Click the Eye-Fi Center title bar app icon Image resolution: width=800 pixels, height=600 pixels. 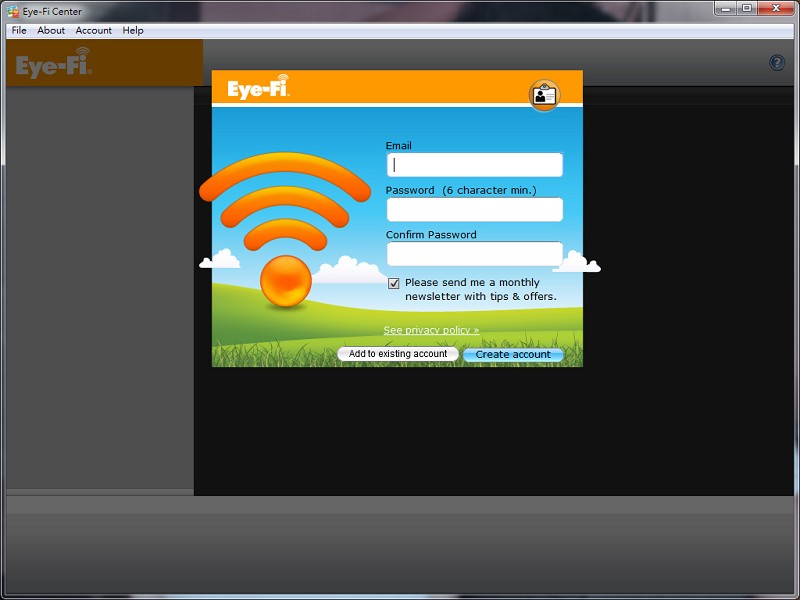click(x=13, y=11)
